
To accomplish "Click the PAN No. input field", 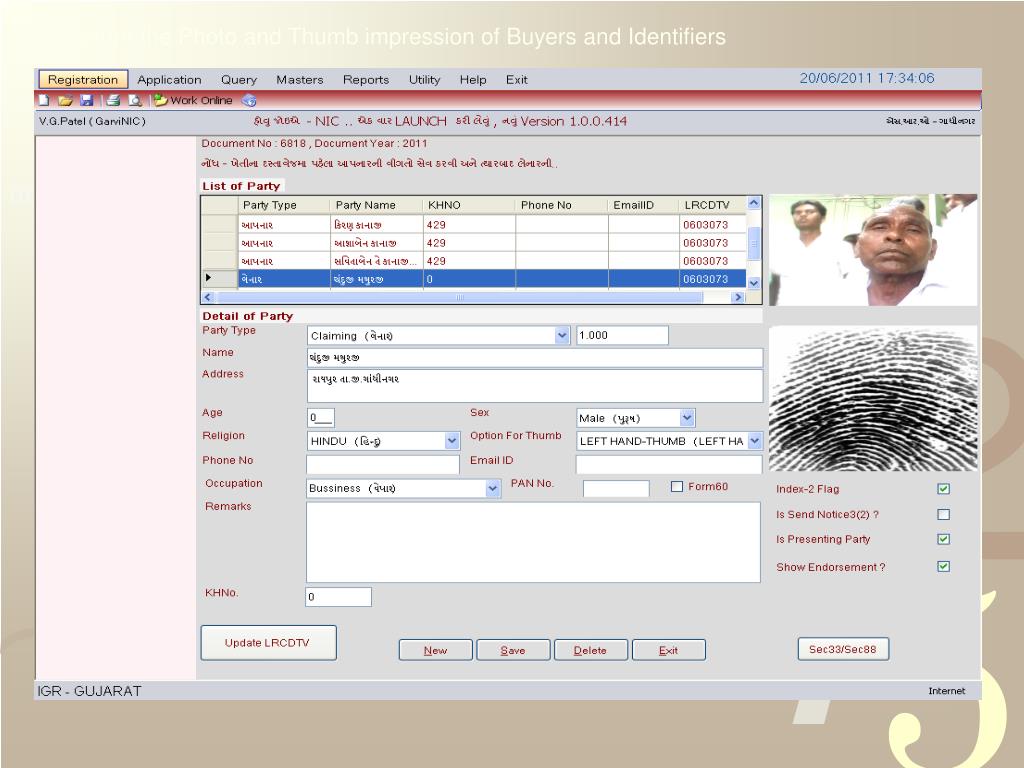I will pos(616,488).
